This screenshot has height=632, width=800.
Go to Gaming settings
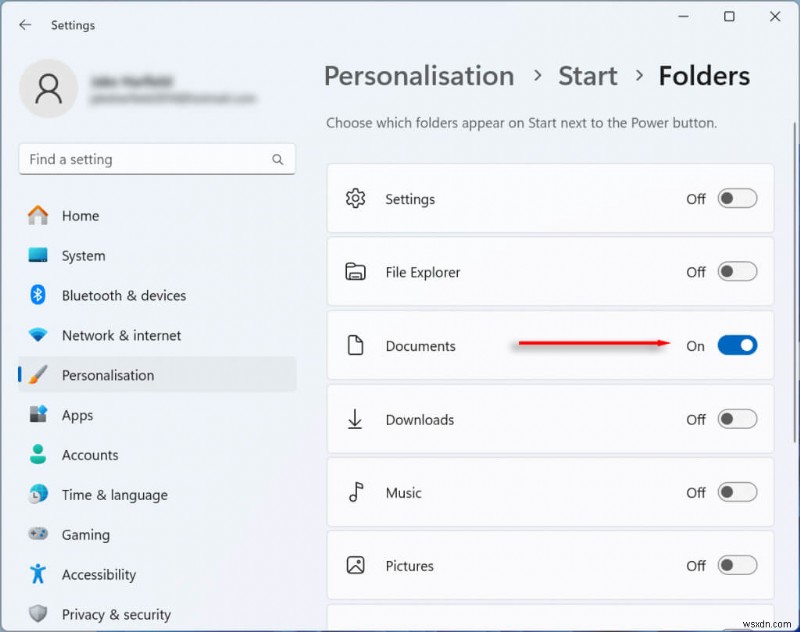pos(157,534)
